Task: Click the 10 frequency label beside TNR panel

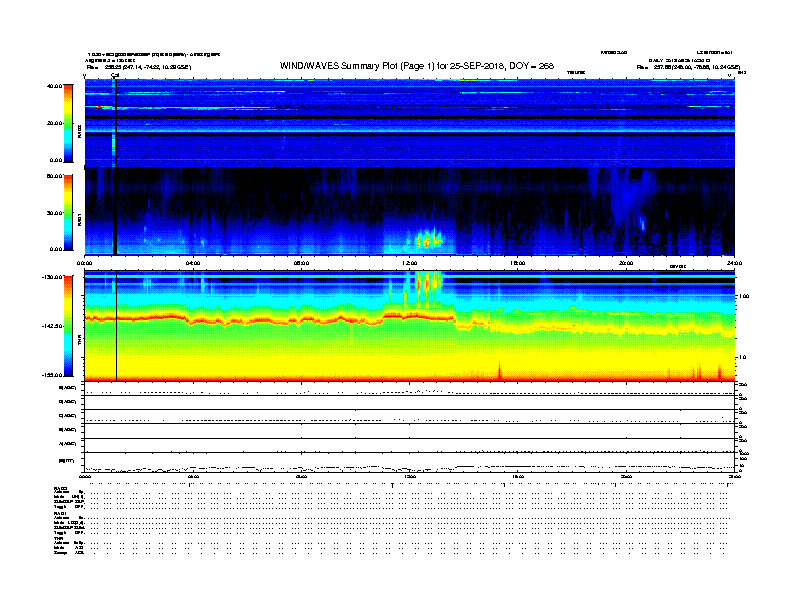Action: (x=742, y=357)
